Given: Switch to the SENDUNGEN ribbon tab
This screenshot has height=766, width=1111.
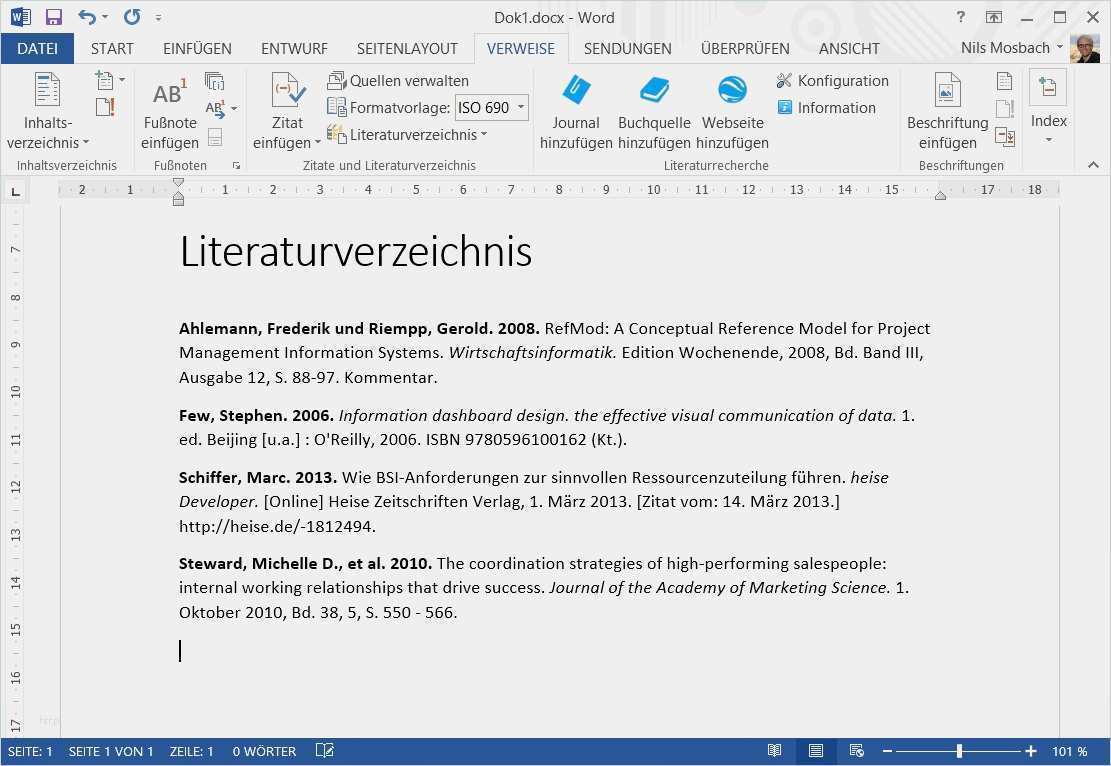Looking at the screenshot, I should (627, 48).
